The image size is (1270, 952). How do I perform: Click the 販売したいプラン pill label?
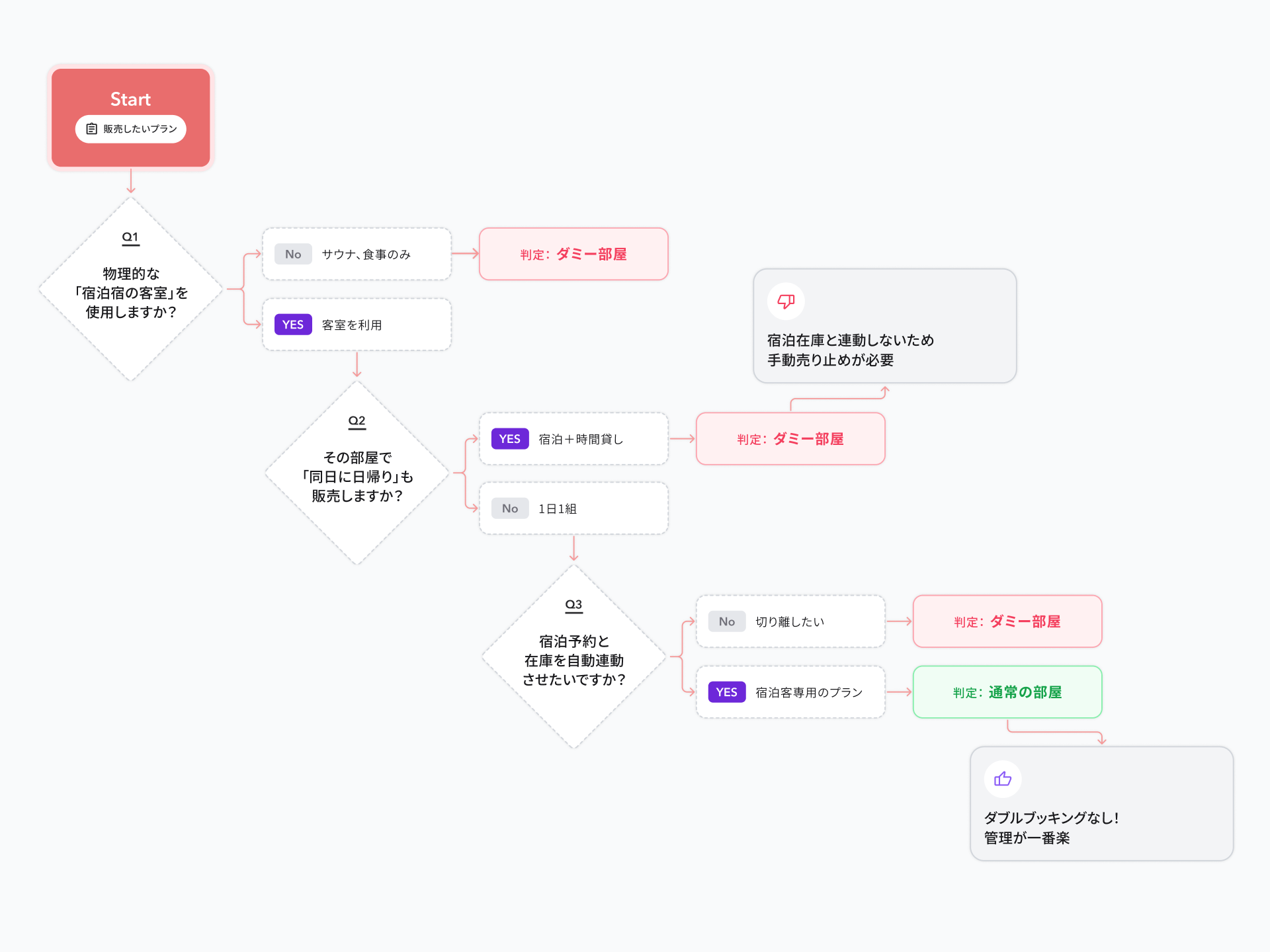tap(140, 129)
